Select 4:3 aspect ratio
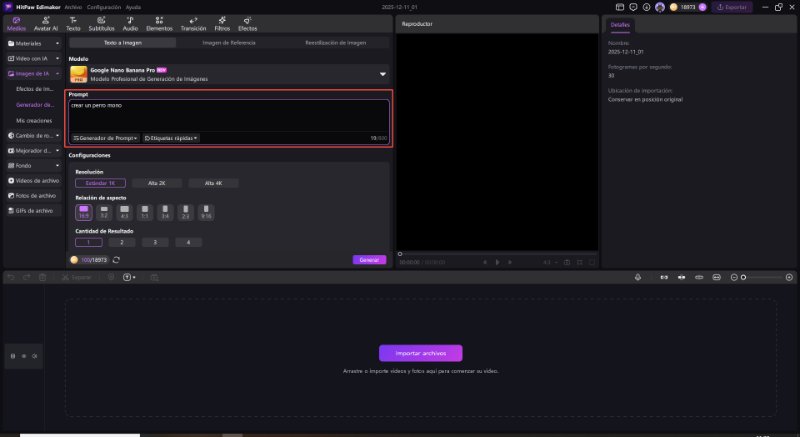 coord(124,212)
